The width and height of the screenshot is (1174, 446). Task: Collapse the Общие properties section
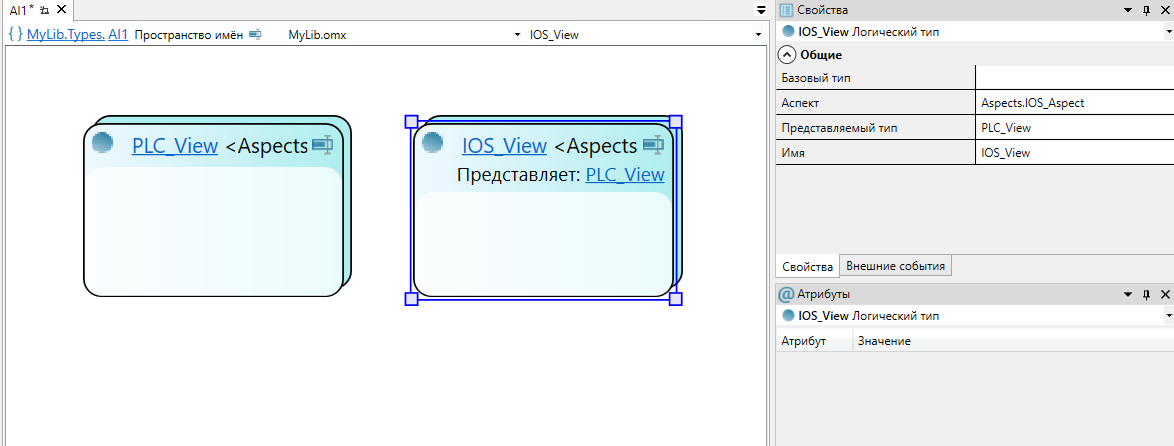[787, 55]
